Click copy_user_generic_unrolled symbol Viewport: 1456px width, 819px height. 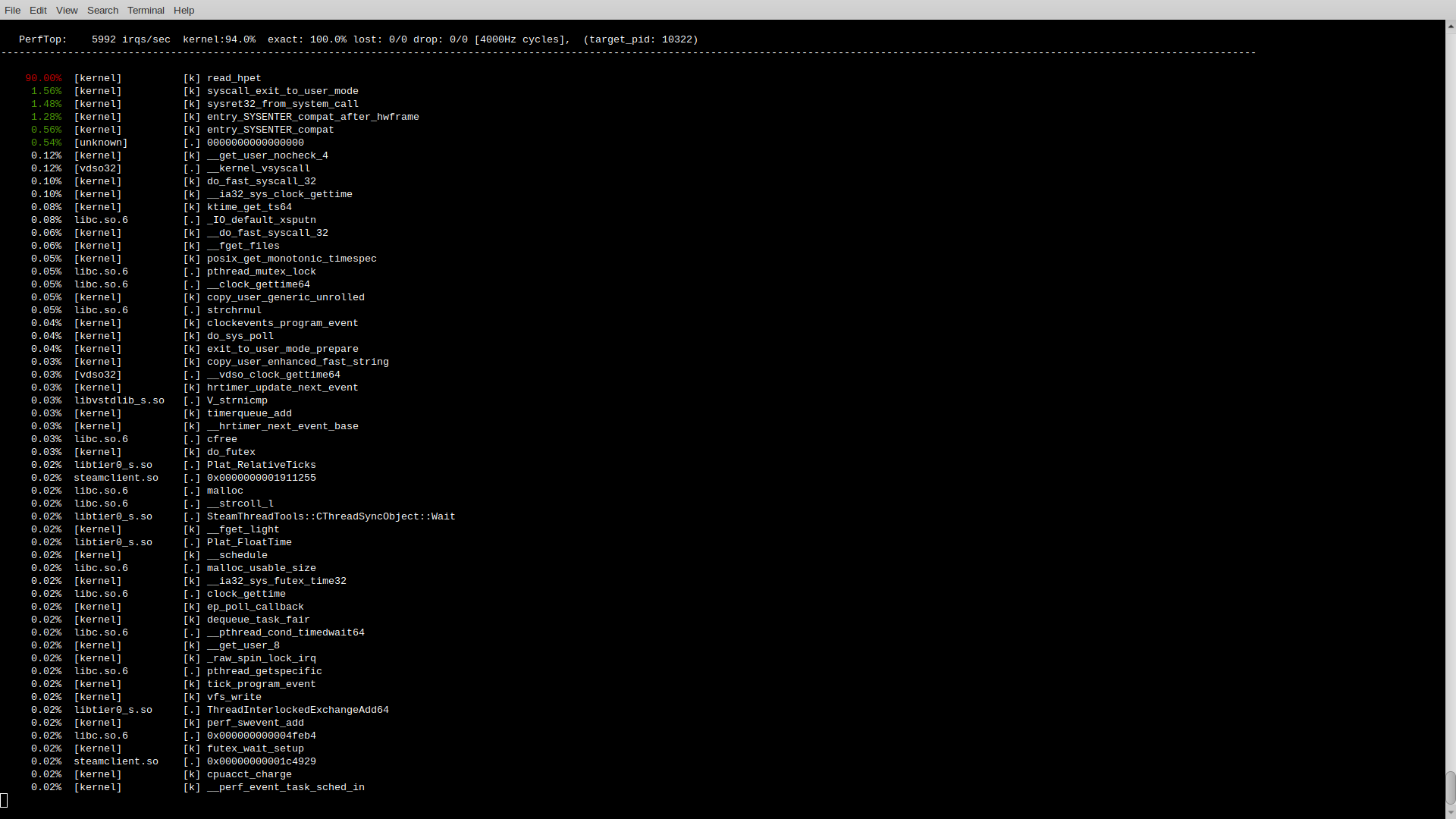coord(285,297)
